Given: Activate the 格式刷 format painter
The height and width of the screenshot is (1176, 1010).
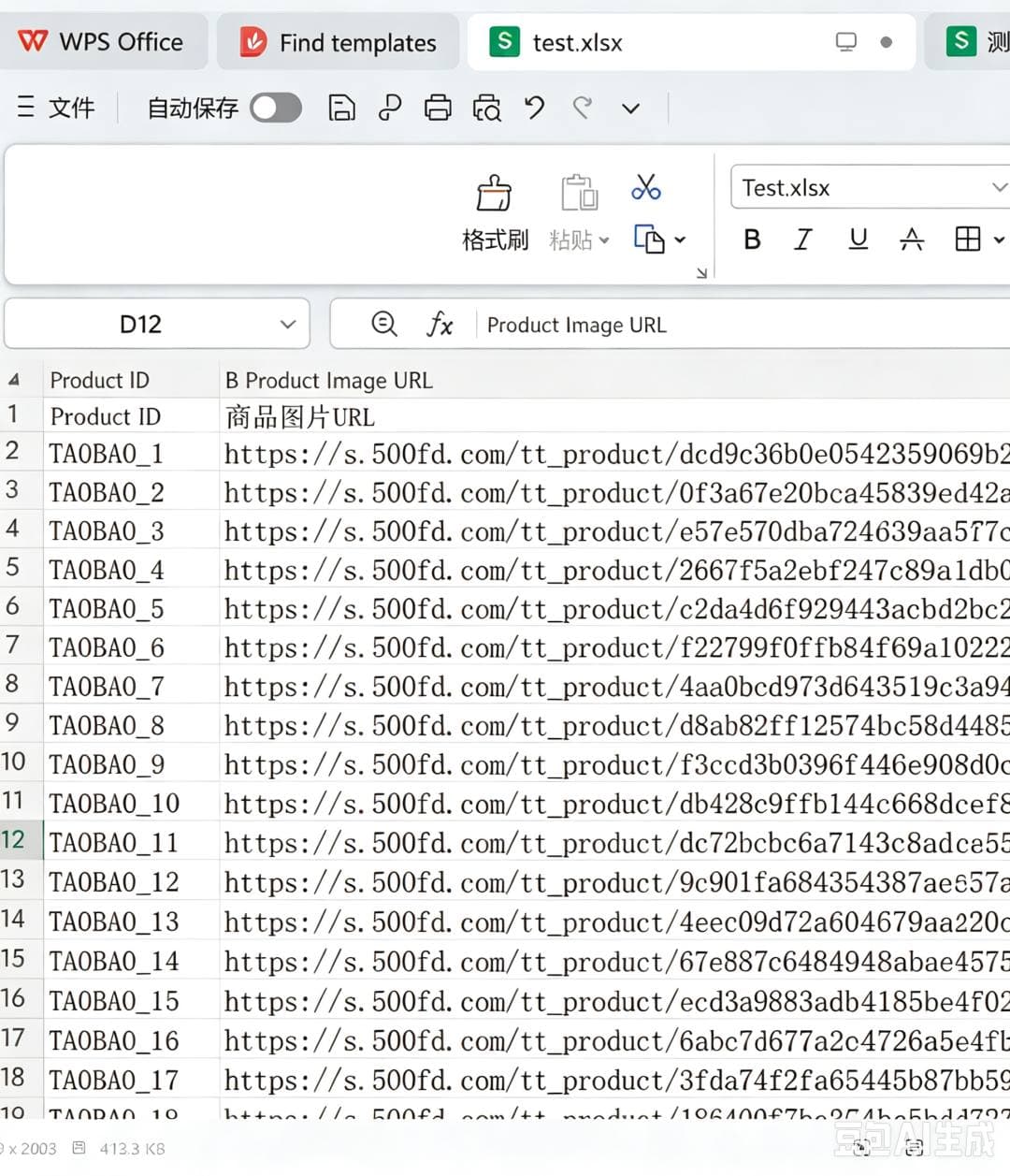Looking at the screenshot, I should click(x=495, y=214).
